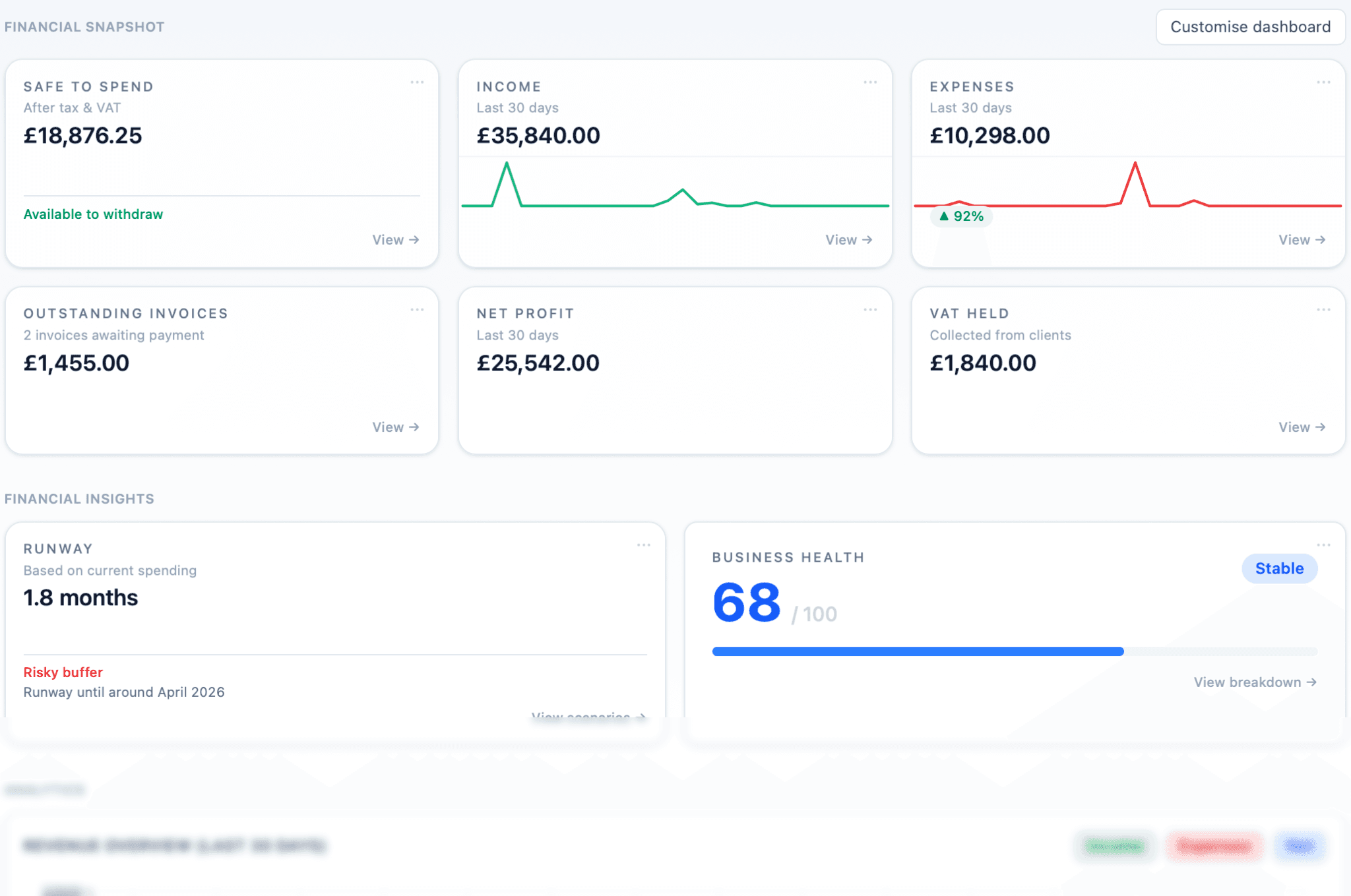Open the VAT Held overflow menu
This screenshot has width=1351, height=896.
pos(1324,309)
